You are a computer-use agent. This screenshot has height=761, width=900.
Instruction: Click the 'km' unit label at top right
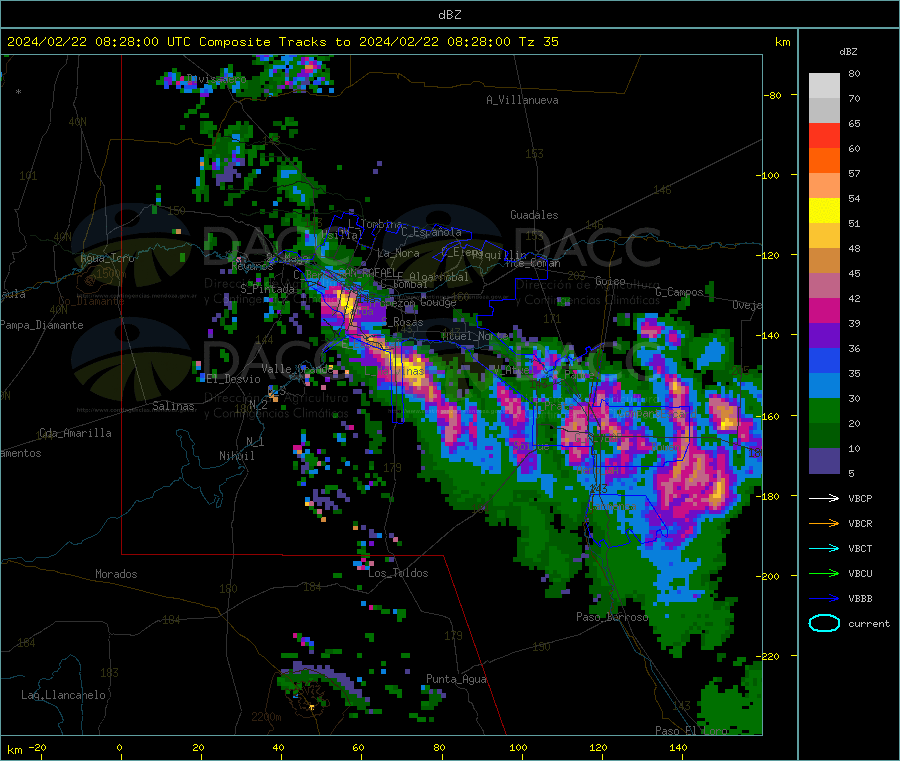coord(782,42)
